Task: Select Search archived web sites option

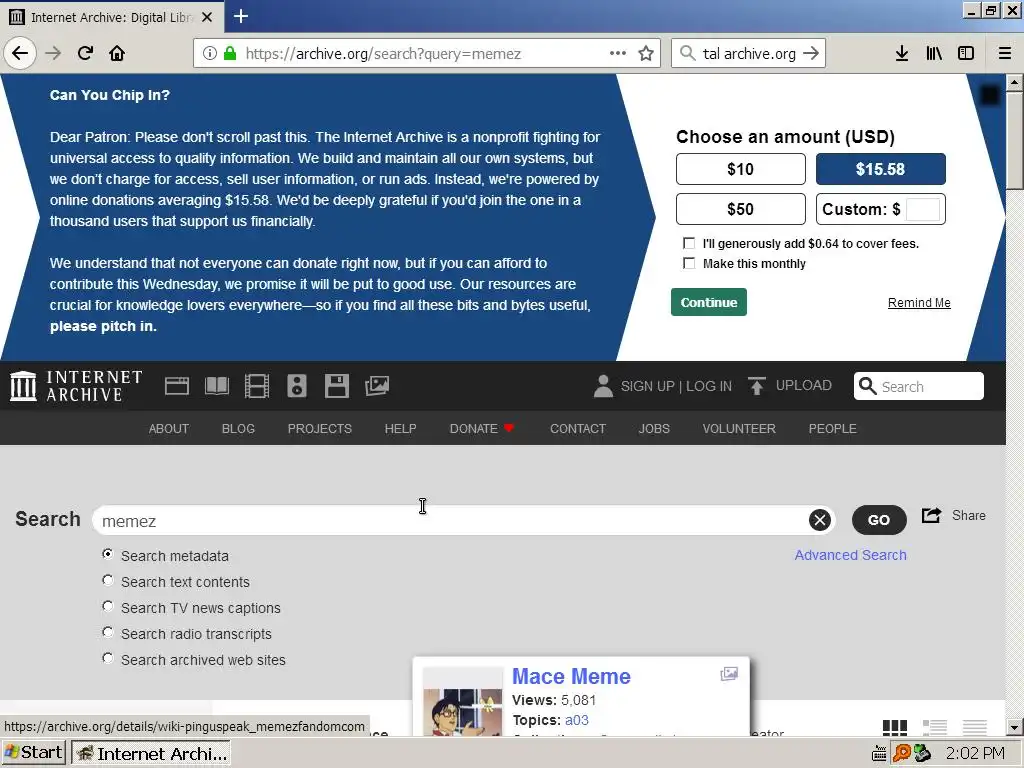Action: [108, 658]
